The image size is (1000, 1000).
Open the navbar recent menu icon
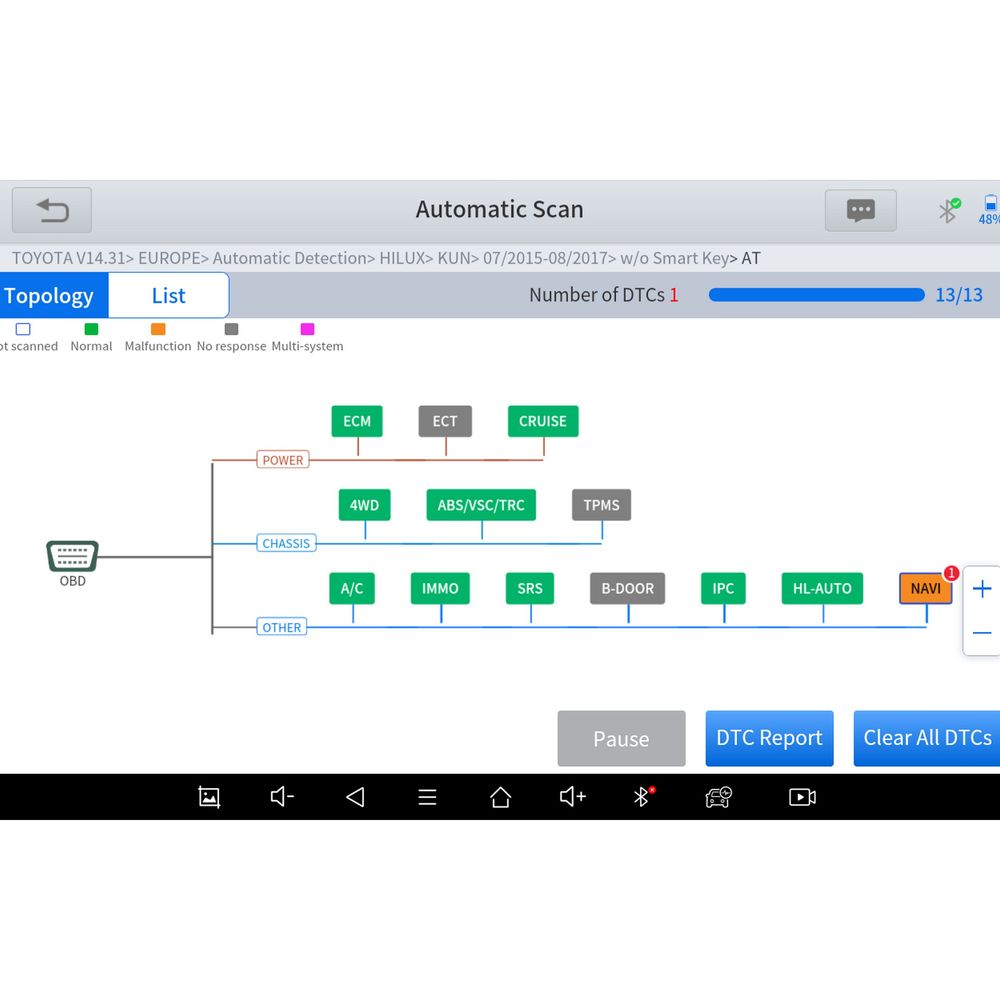coord(427,797)
